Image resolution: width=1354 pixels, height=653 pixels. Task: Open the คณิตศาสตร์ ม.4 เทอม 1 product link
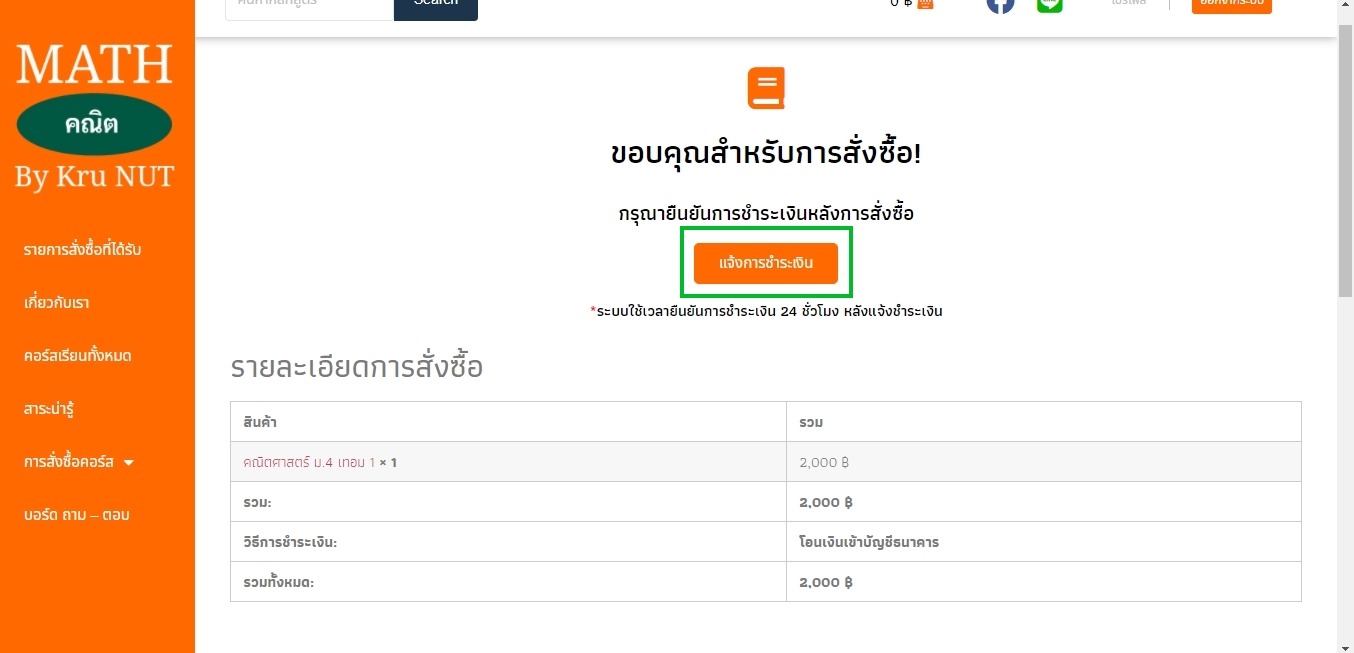309,462
